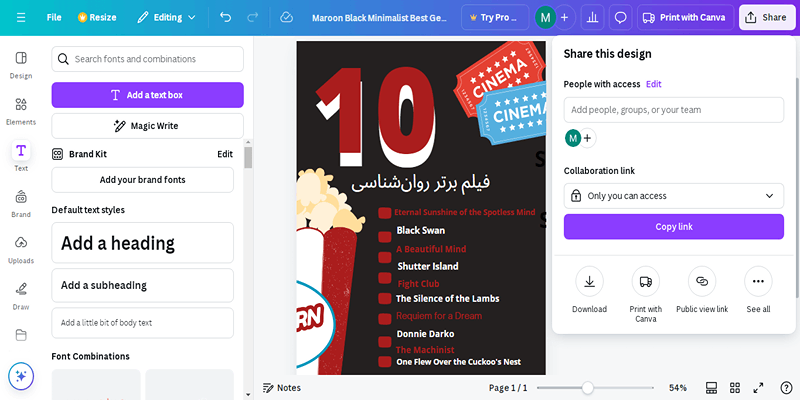Redo the last action
The image size is (800, 400).
[x=253, y=17]
